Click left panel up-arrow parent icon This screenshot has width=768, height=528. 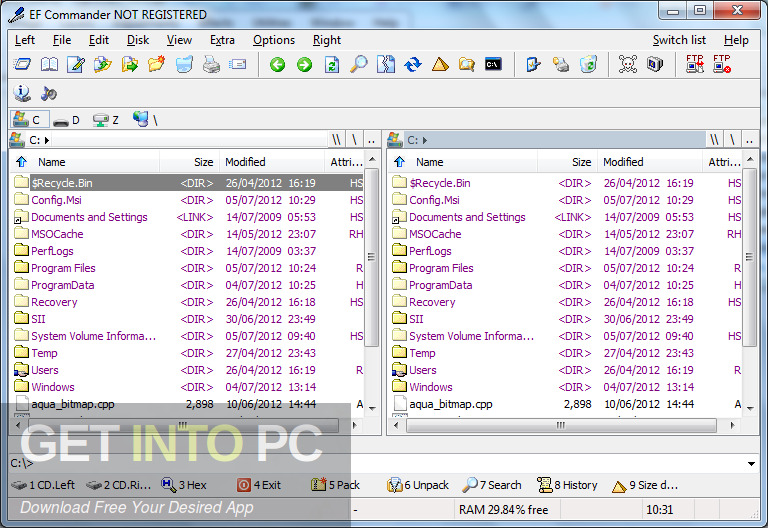click(21, 162)
